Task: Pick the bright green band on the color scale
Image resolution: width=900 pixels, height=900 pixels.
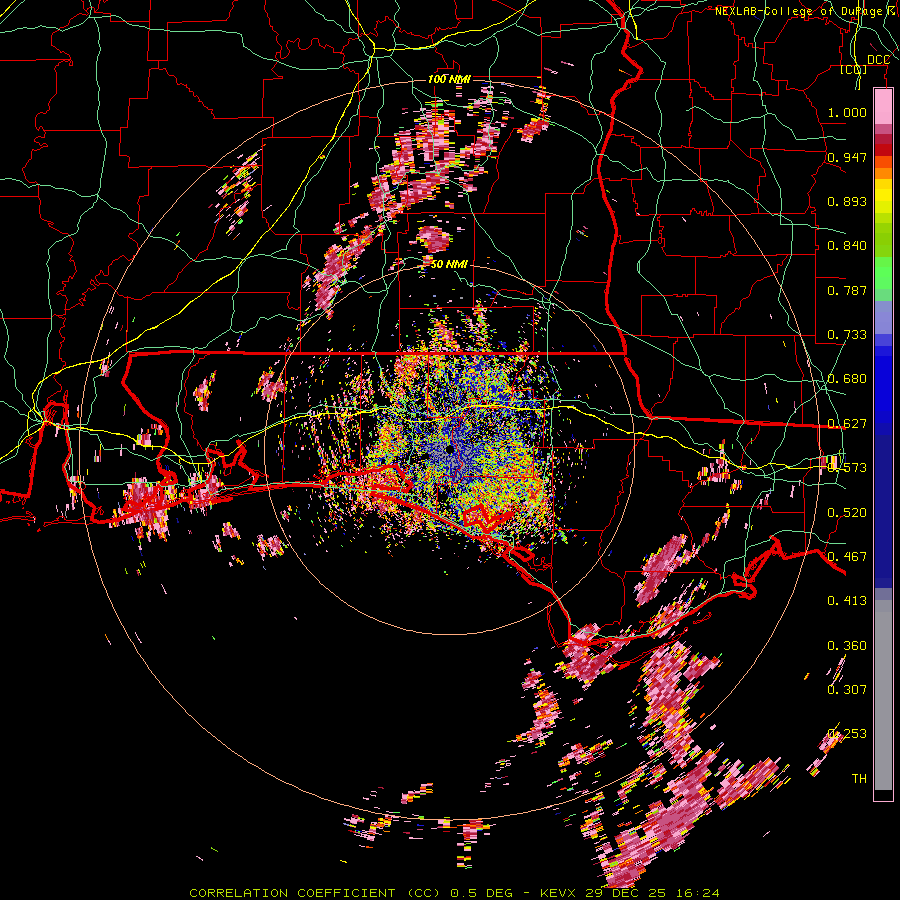Action: tap(883, 273)
